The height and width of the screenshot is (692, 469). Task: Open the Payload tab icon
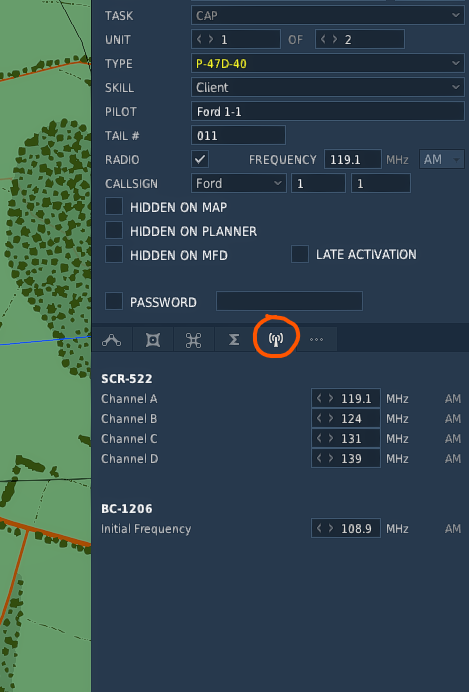pos(153,339)
